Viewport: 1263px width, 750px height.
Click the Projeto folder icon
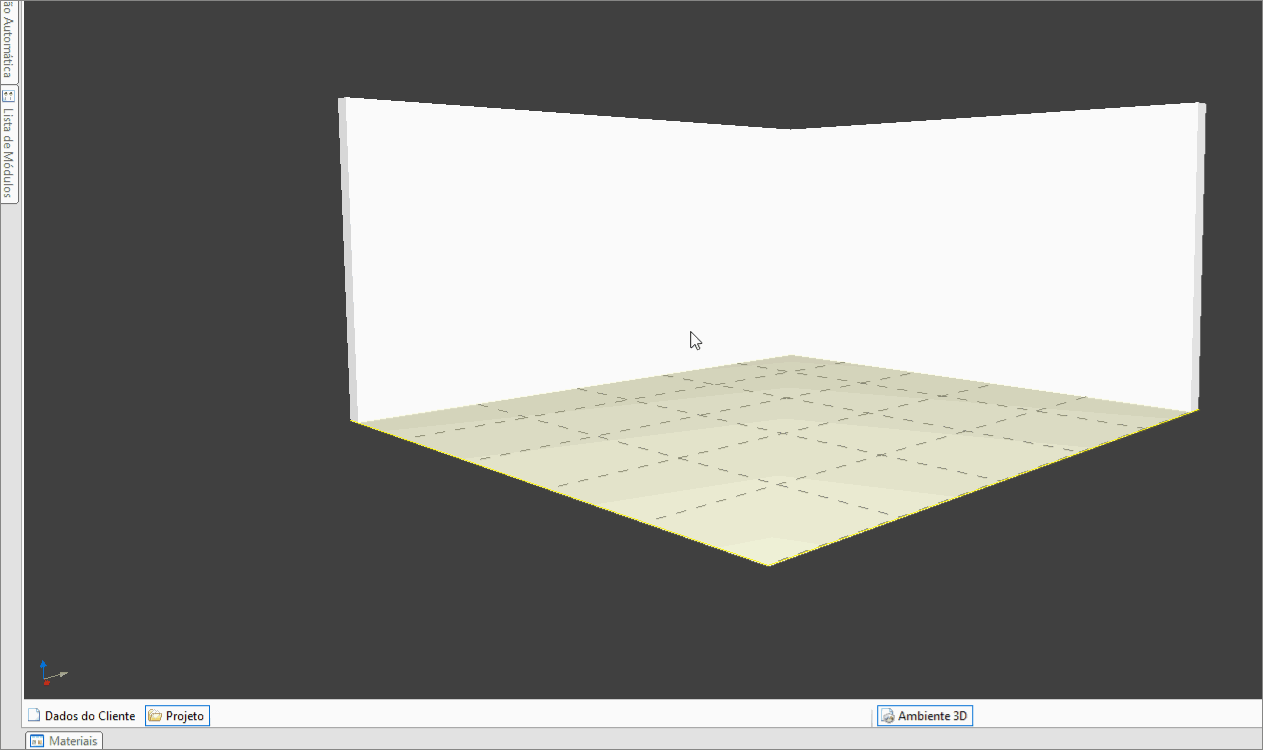155,716
